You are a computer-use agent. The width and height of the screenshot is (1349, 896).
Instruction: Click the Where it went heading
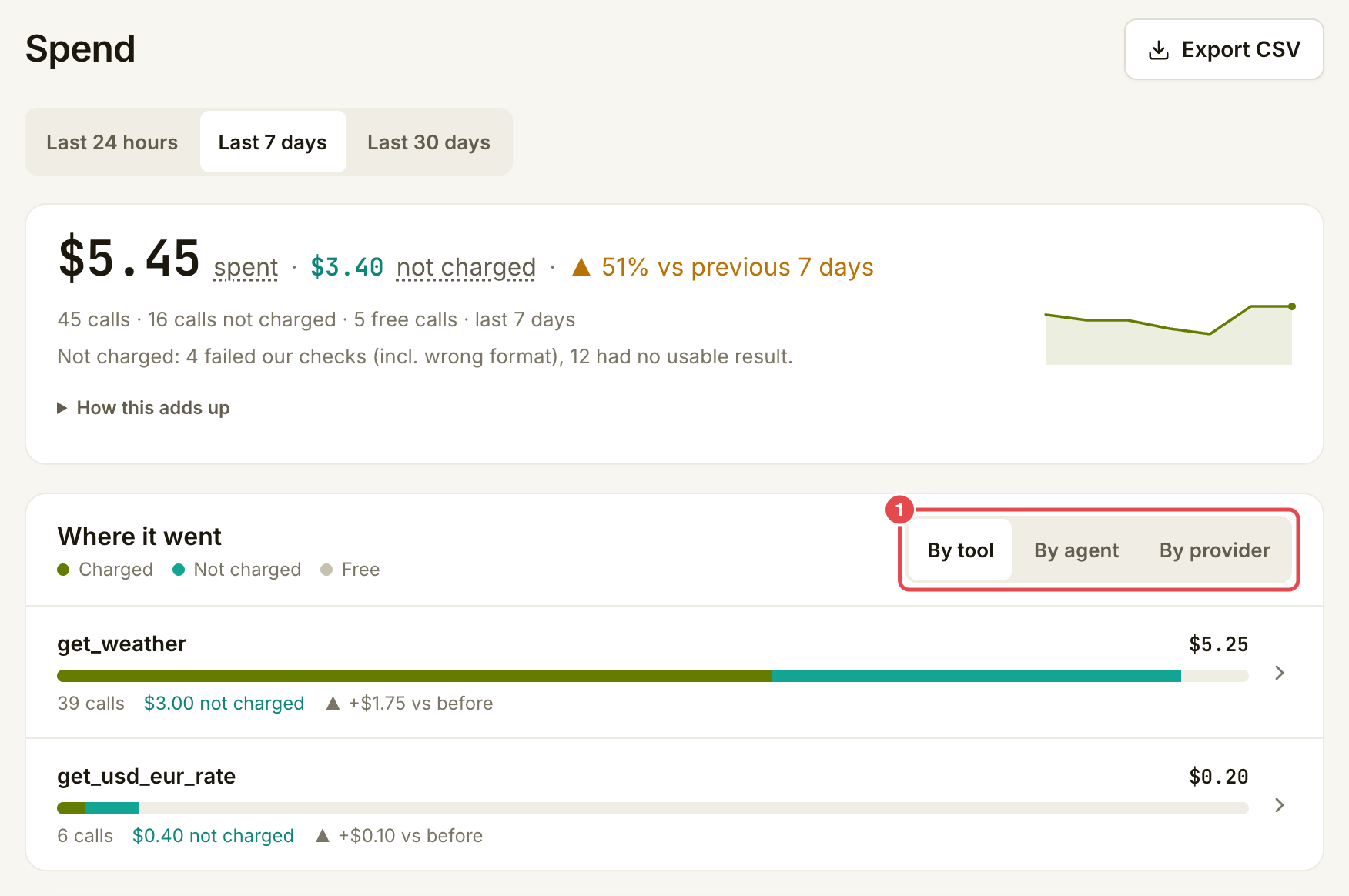(x=139, y=537)
